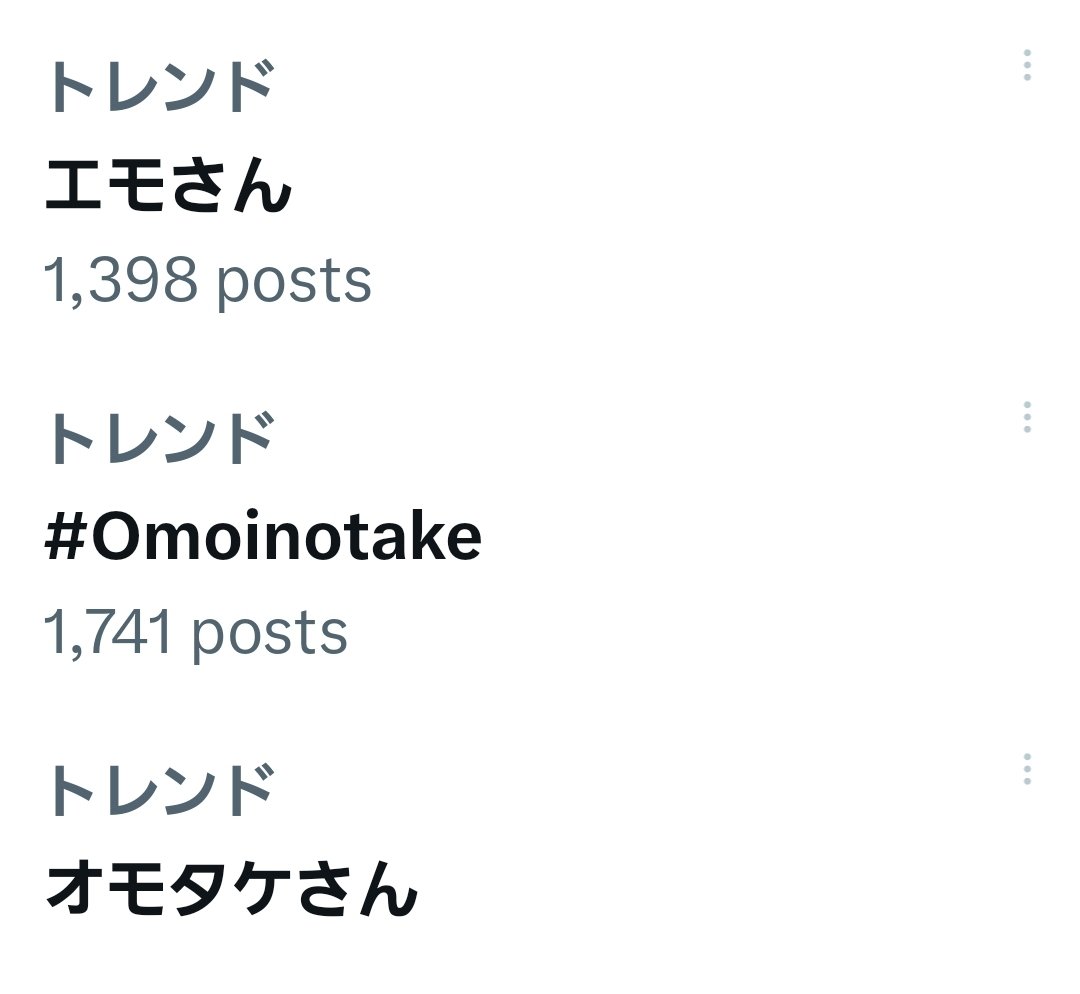This screenshot has width=1080, height=994.
Task: Click three-dot menu on the 1,741 posts trend
Action: (1026, 417)
